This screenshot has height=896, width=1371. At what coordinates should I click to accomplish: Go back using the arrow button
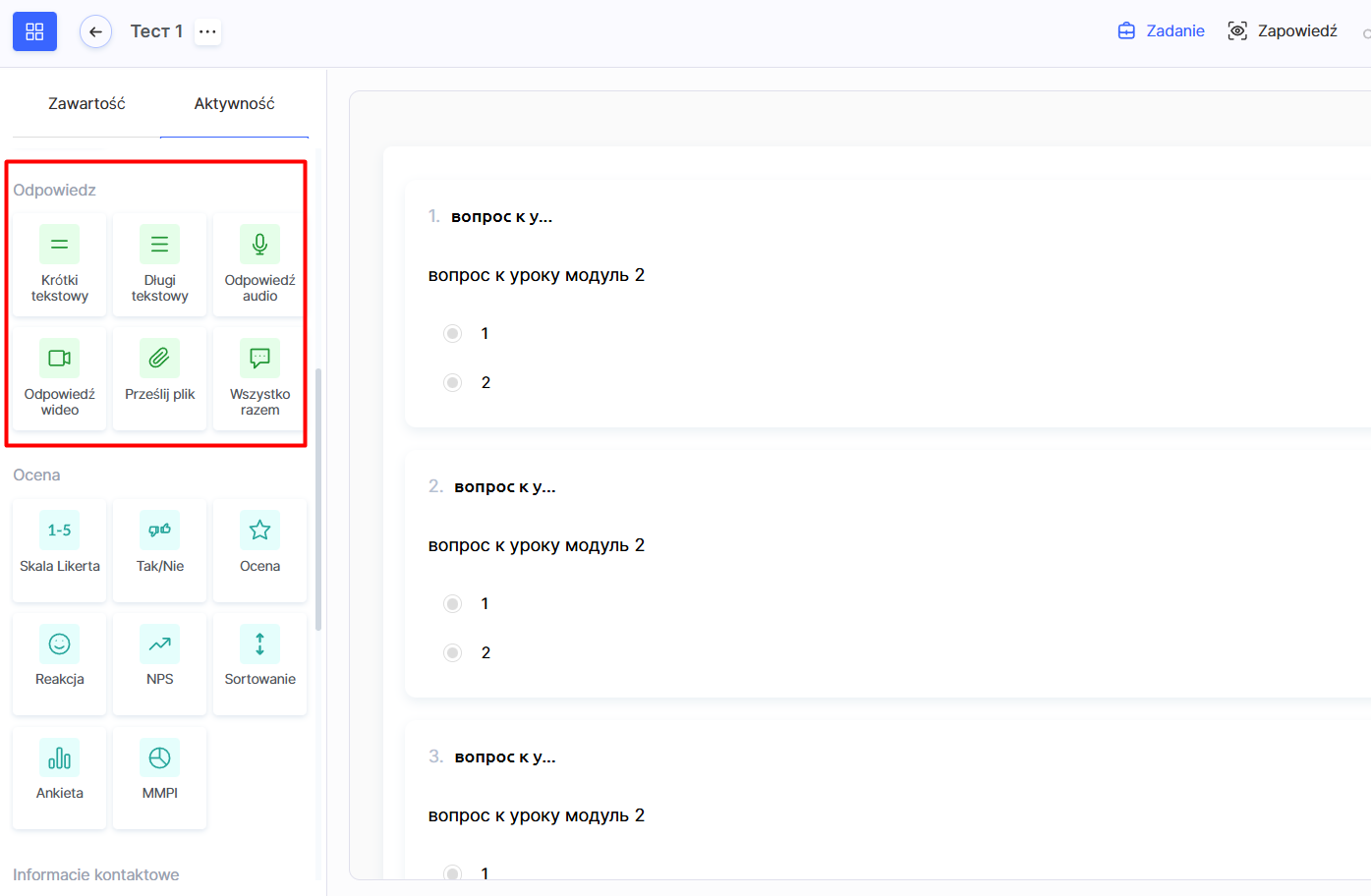click(x=95, y=31)
